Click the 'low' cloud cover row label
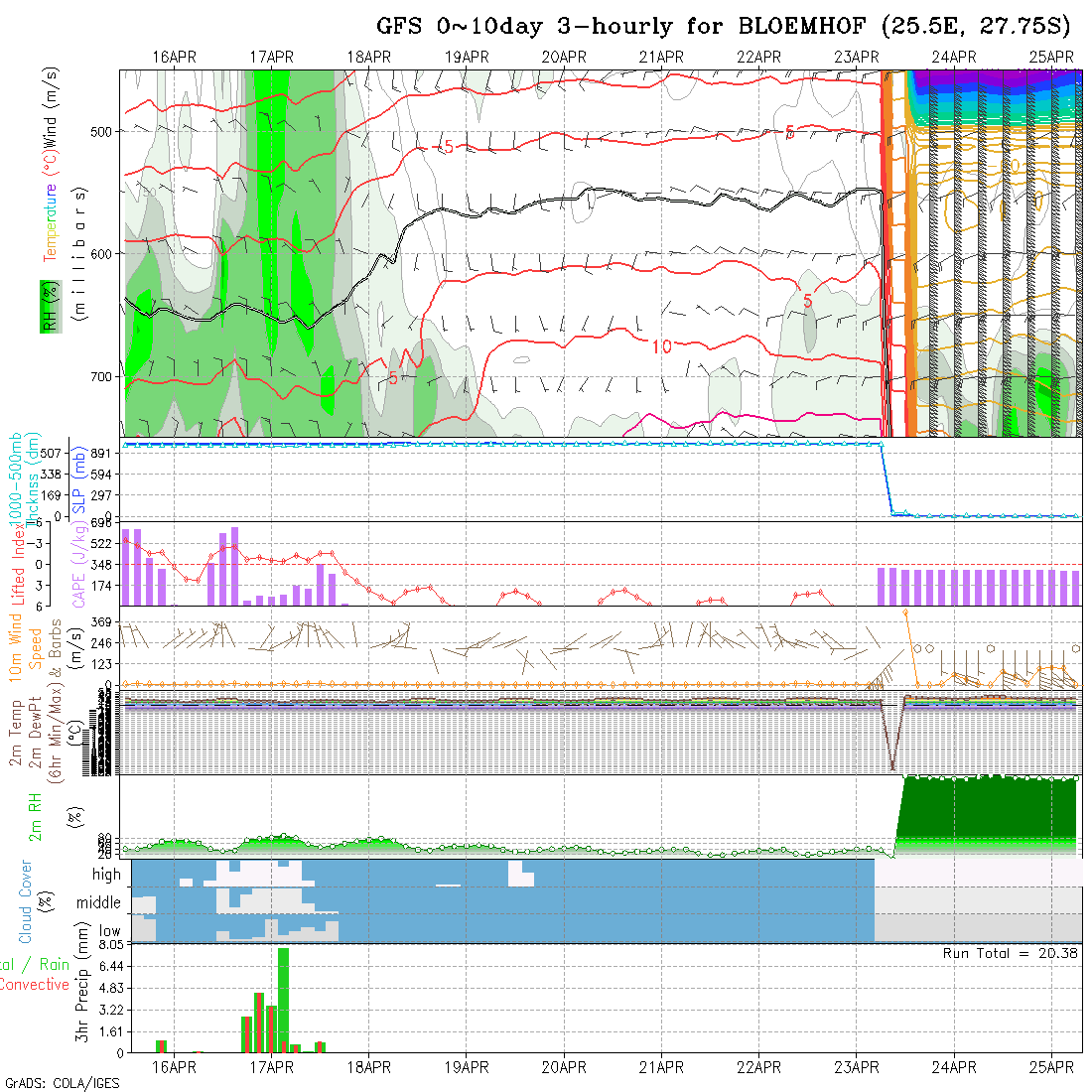 click(x=109, y=931)
